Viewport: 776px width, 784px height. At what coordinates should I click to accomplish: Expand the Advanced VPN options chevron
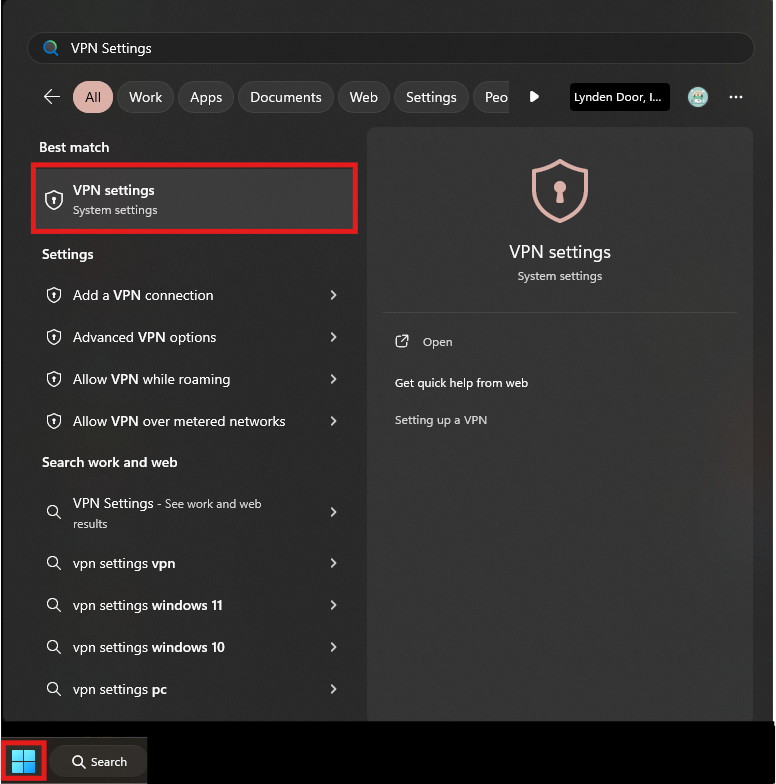point(333,338)
